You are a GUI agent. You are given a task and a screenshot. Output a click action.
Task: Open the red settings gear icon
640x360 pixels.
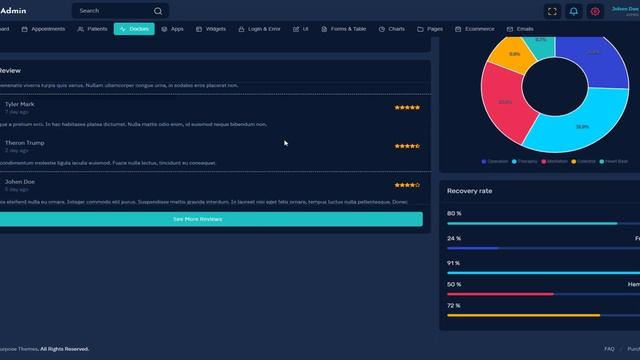[x=595, y=11]
